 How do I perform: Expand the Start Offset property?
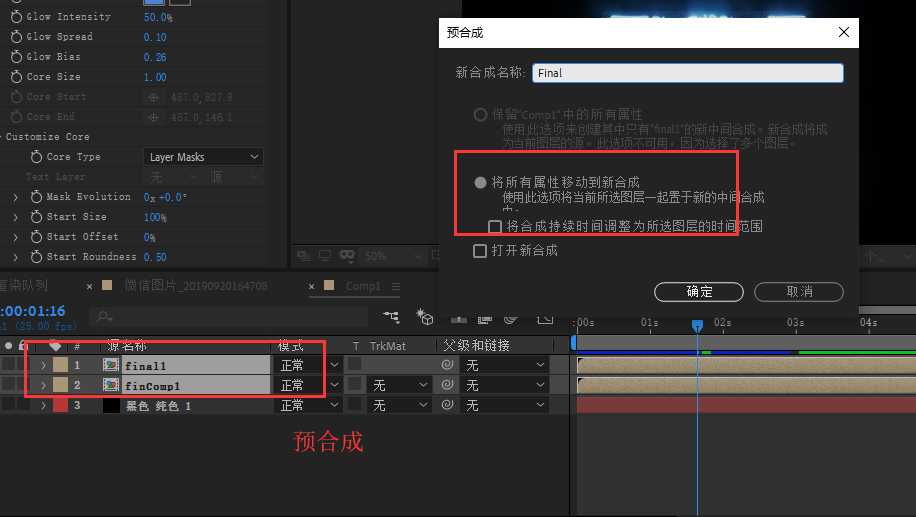(15, 237)
